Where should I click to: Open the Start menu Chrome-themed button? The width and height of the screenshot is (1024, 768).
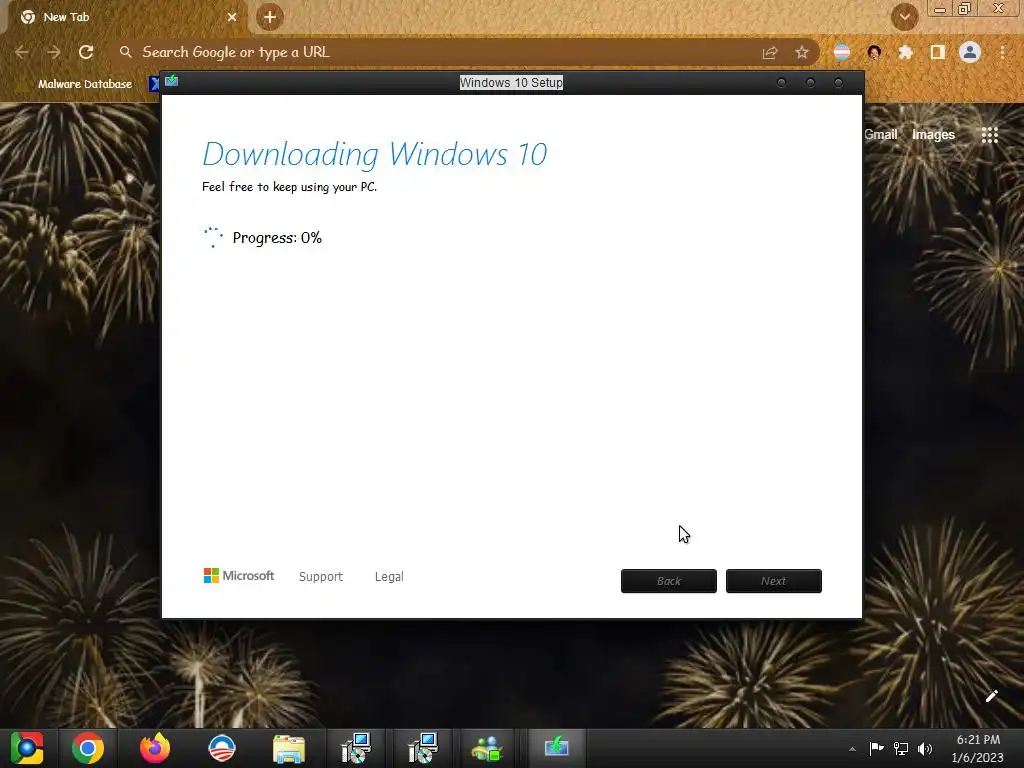tap(27, 748)
